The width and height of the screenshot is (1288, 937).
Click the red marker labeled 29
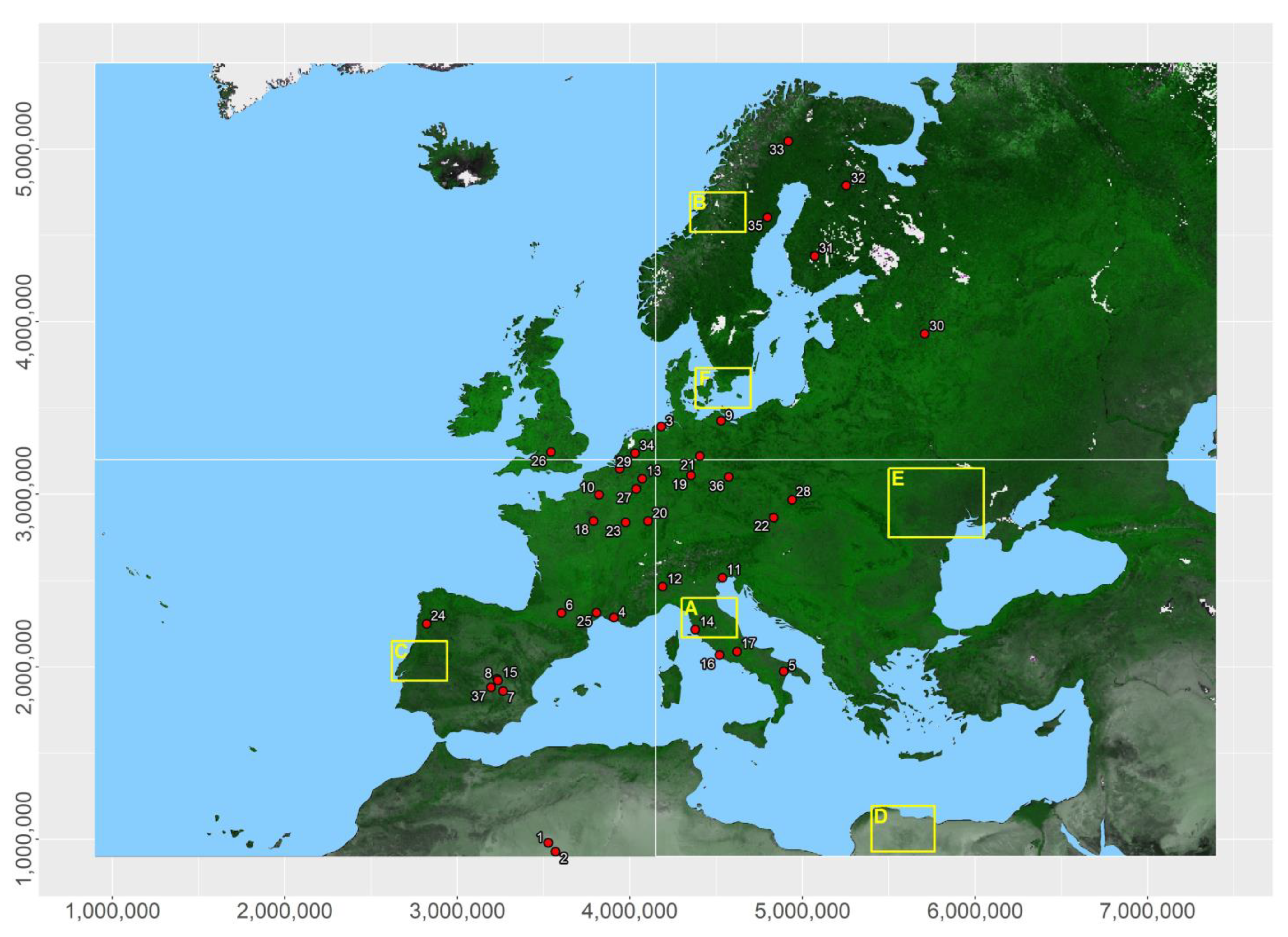(619, 469)
